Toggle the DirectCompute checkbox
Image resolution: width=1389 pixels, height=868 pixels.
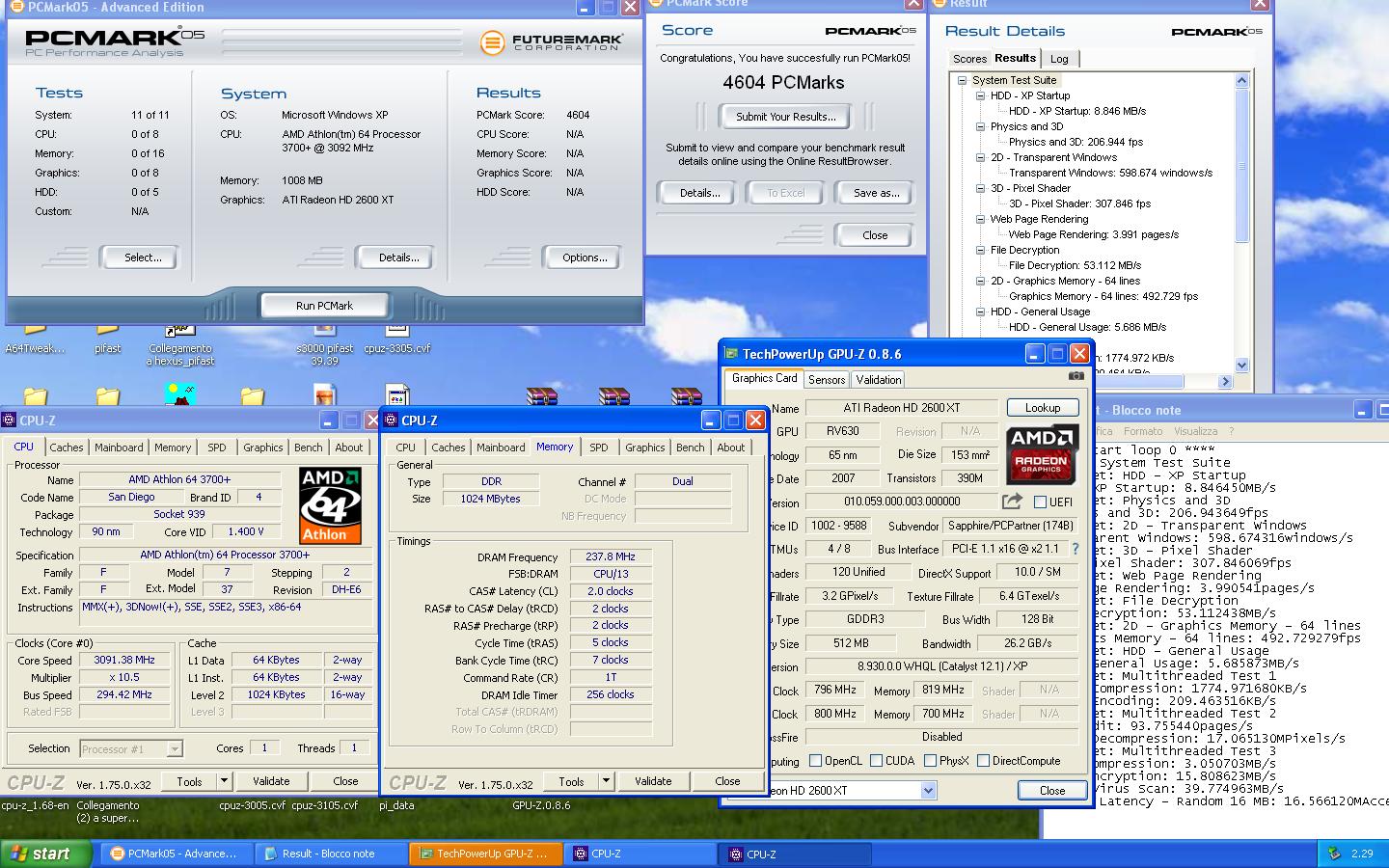point(983,761)
